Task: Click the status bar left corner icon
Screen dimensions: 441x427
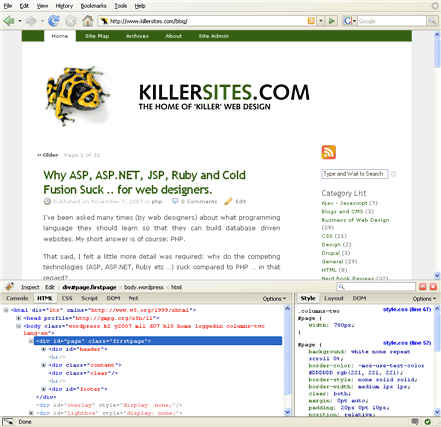Action: coord(8,422)
